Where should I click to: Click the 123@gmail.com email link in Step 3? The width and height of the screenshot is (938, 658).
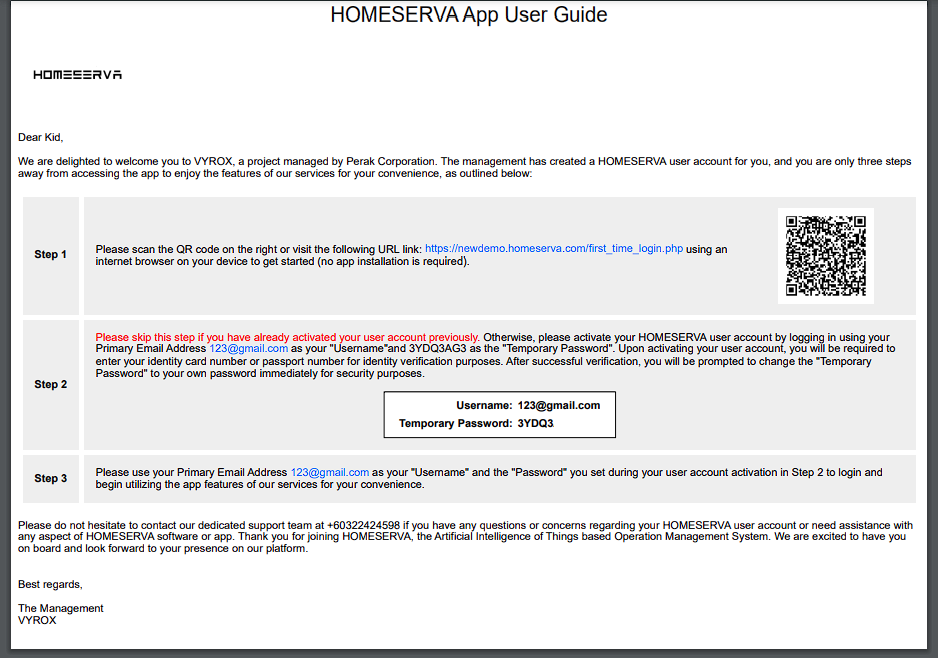point(329,472)
